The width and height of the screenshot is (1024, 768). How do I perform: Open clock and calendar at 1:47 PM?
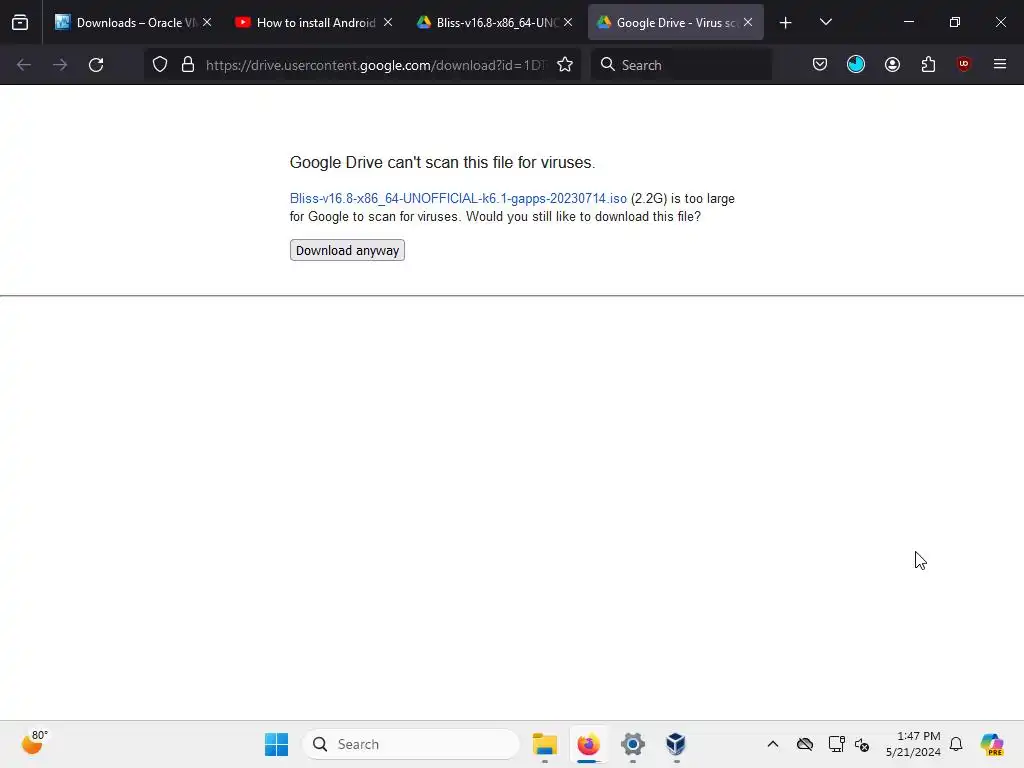tap(913, 744)
